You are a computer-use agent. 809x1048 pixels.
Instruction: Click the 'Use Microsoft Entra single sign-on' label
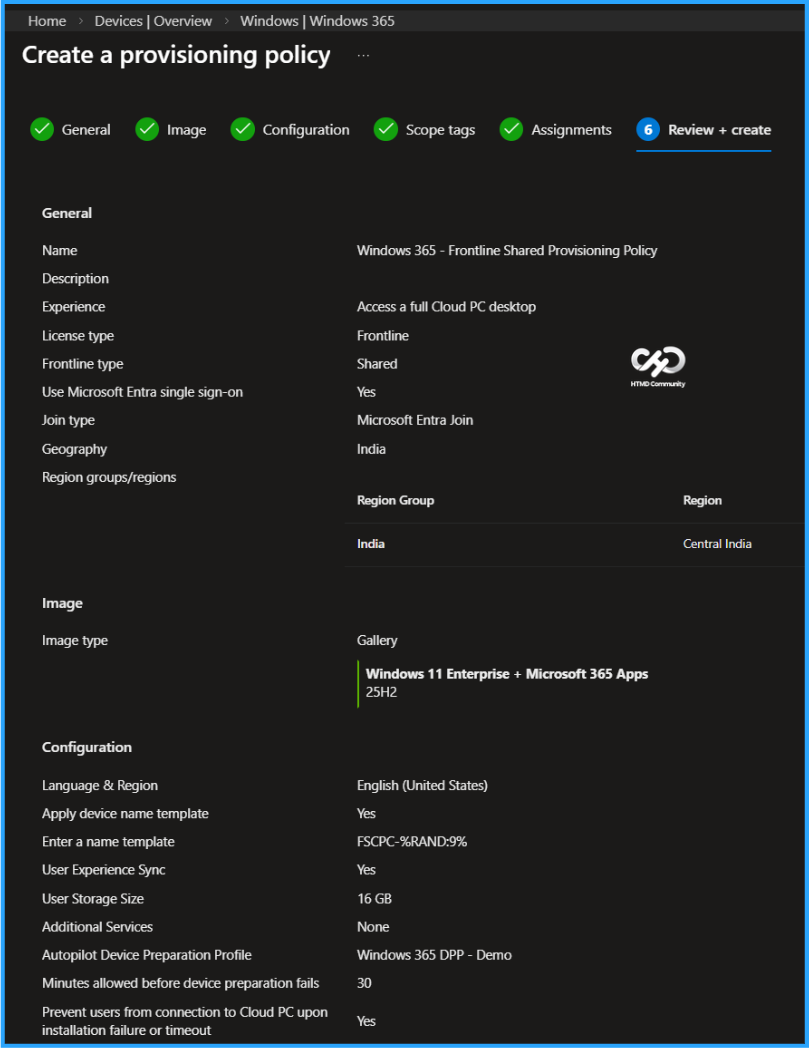(142, 392)
